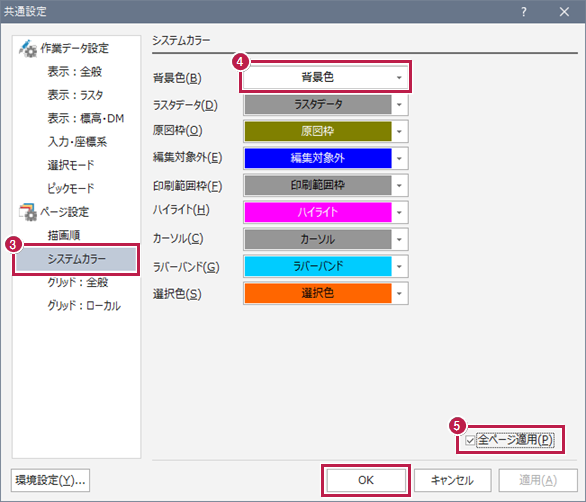Screen dimensions: 586x502
Task: Click the 作業データ設定 gear icon
Action: click(28, 49)
